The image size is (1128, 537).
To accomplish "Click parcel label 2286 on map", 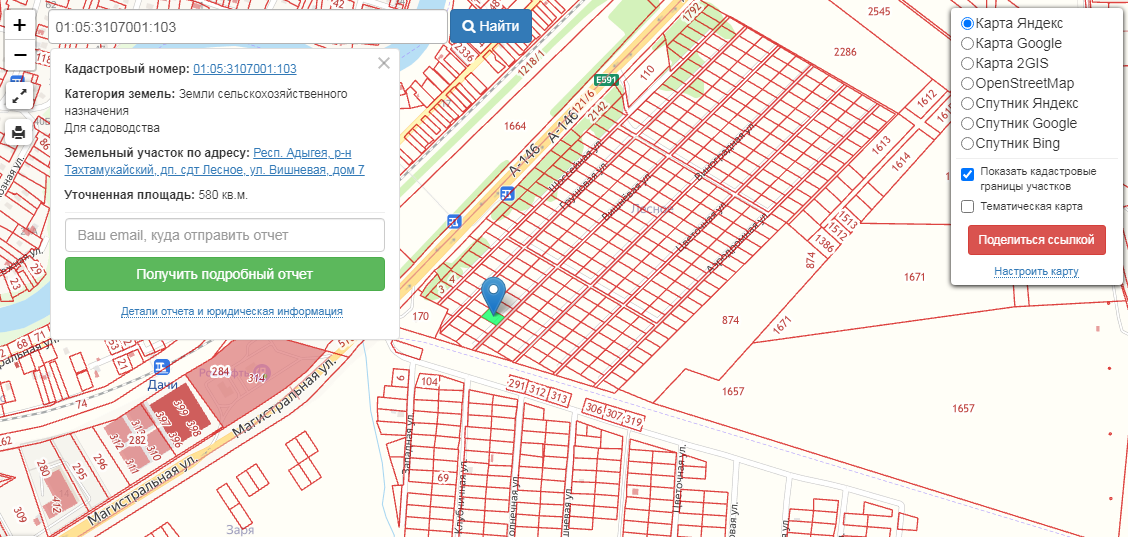I will (845, 52).
